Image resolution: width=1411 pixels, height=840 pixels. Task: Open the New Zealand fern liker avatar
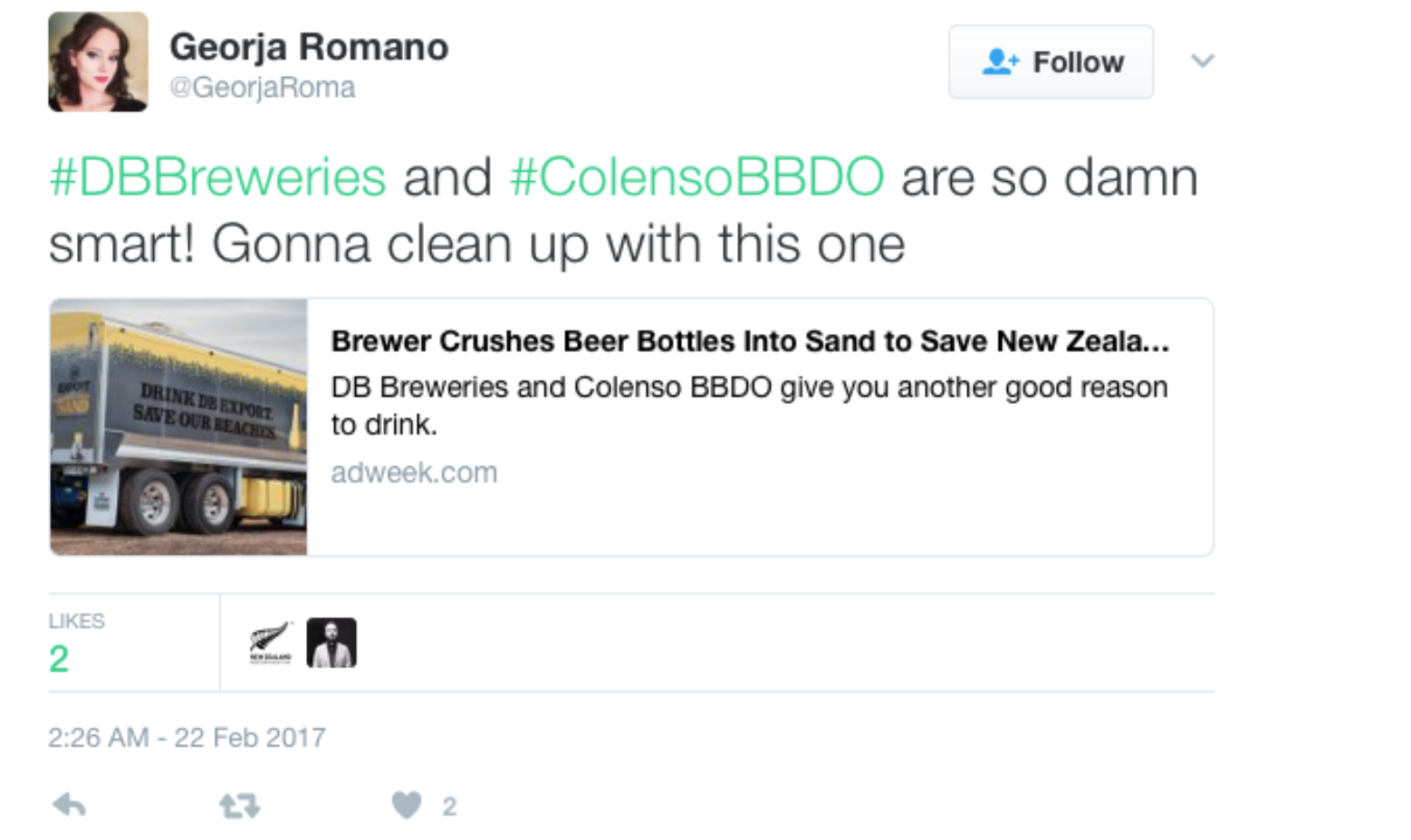pyautogui.click(x=271, y=643)
